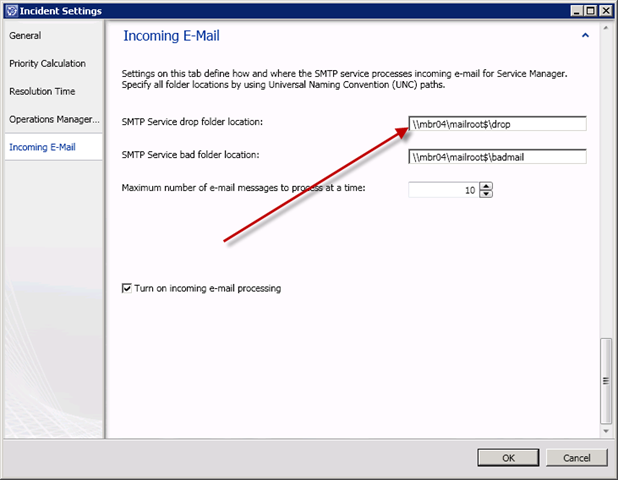Select the Incoming E-Mail tab

(x=42, y=147)
